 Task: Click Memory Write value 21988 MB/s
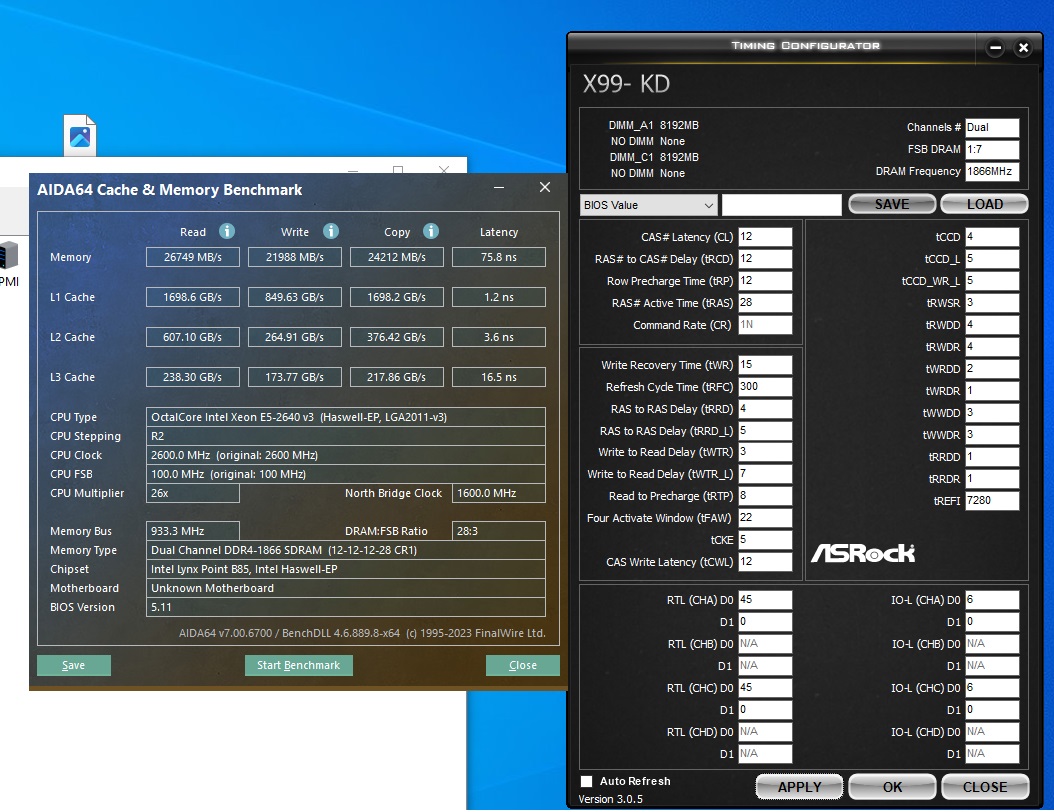294,257
